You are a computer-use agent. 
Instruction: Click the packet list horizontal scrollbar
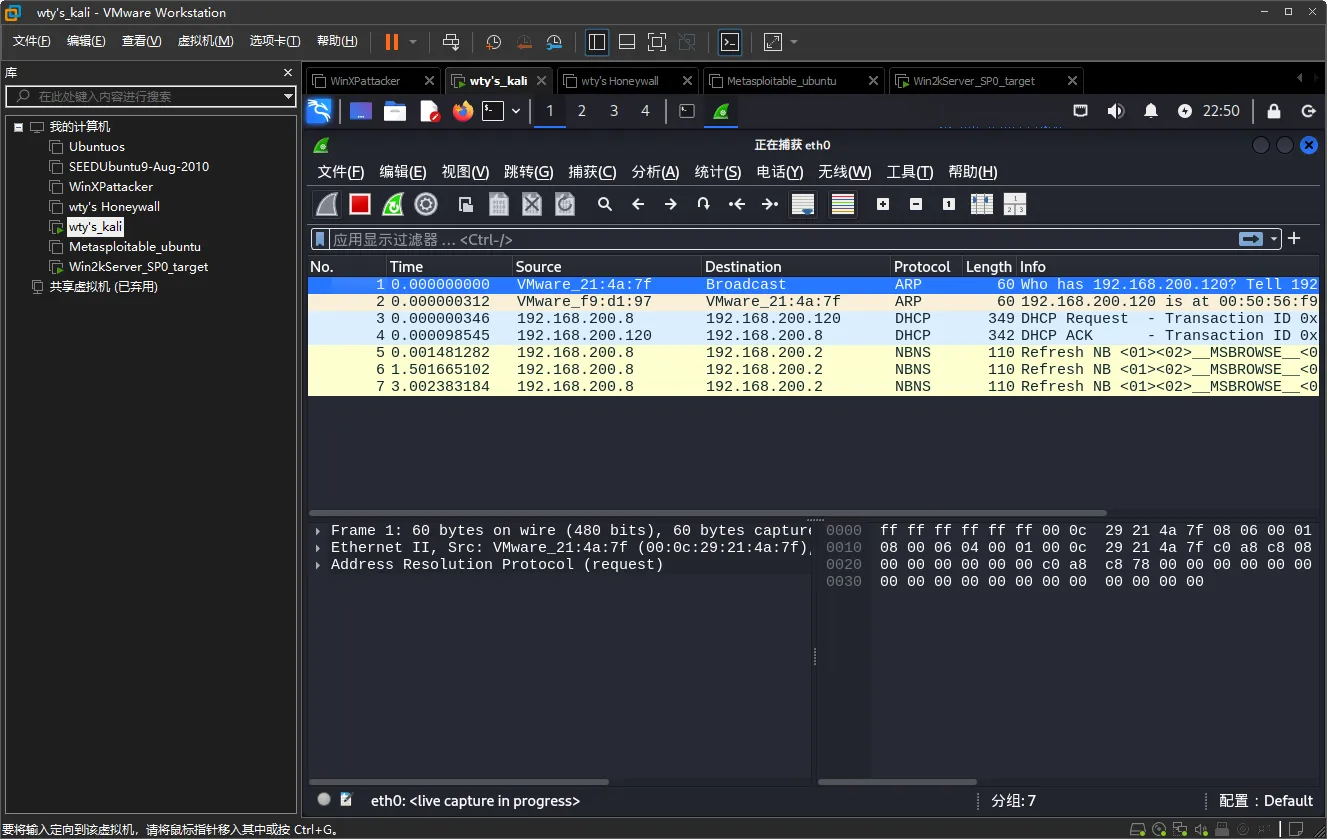click(709, 513)
